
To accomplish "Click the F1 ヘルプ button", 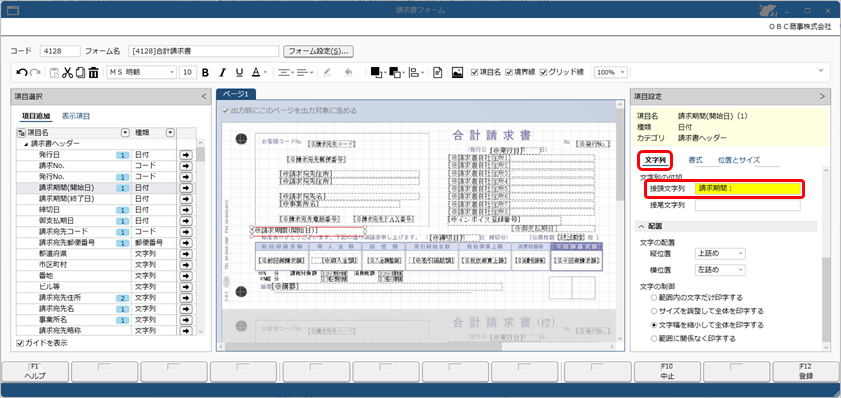I will 35,371.
